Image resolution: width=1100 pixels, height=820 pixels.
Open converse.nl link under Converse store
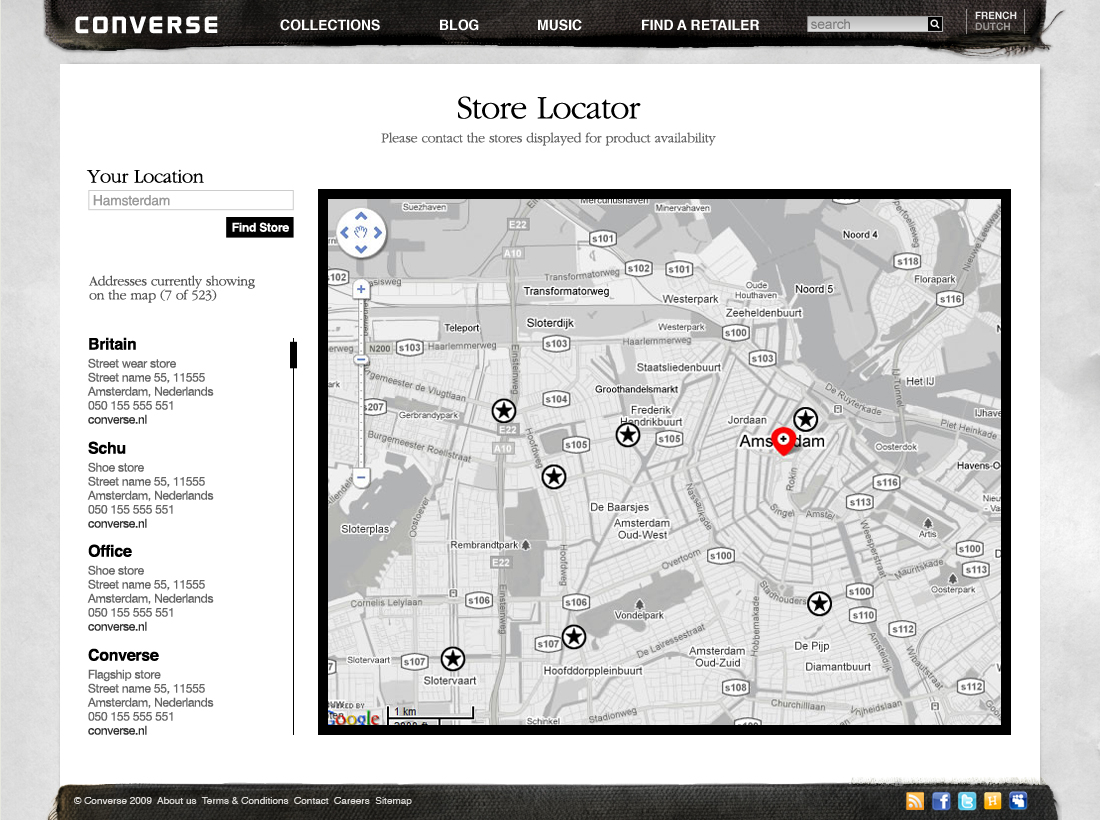point(117,730)
